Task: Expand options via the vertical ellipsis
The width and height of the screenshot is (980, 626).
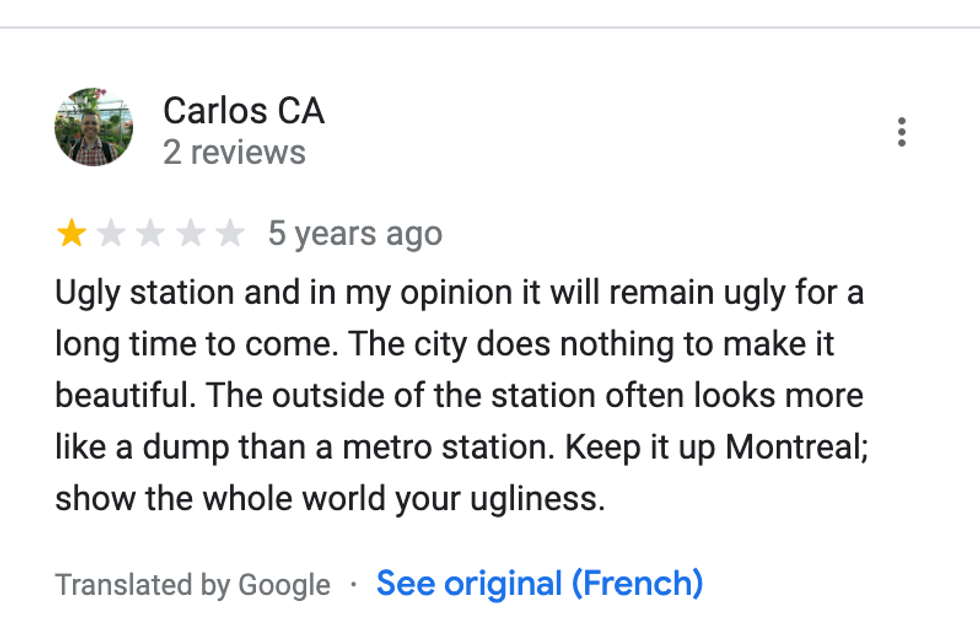Action: point(903,130)
